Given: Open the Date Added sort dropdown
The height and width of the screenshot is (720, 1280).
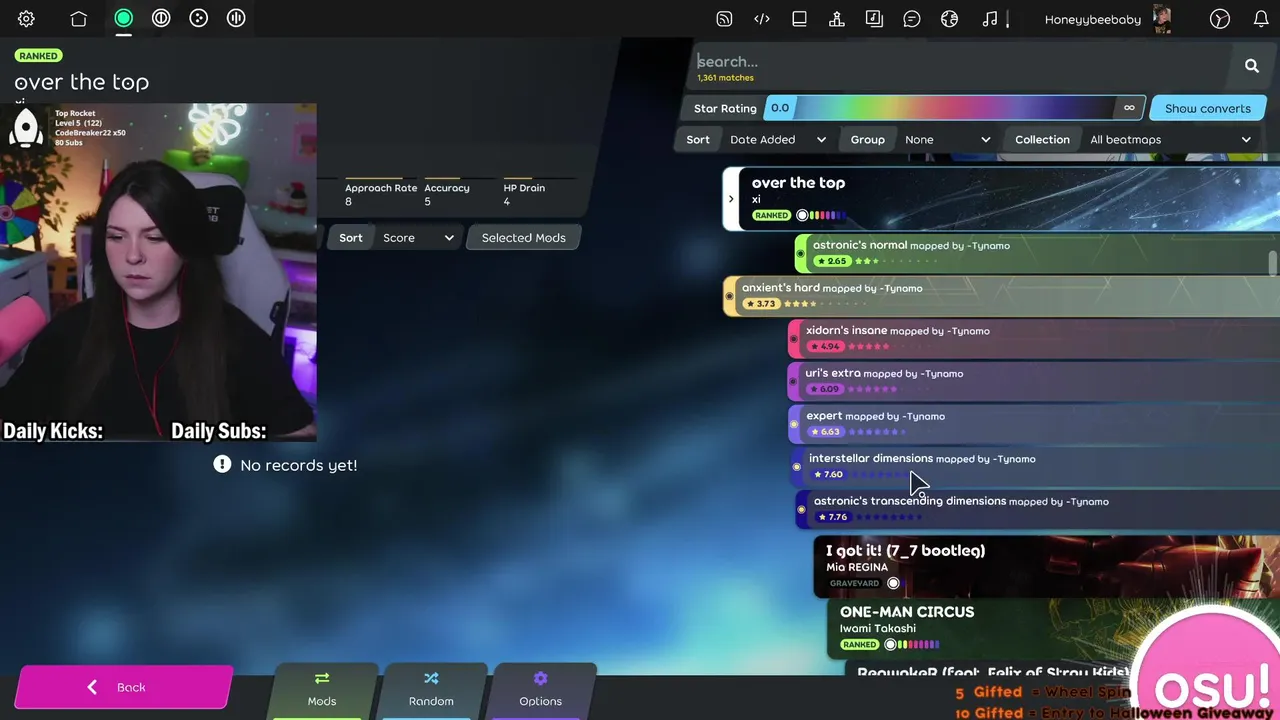Looking at the screenshot, I should point(778,140).
